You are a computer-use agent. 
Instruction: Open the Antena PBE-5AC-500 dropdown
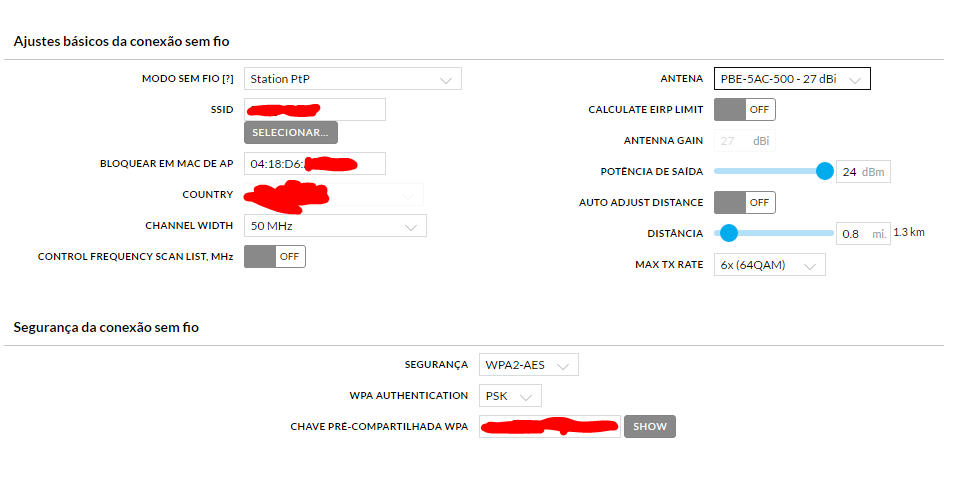pyautogui.click(x=791, y=79)
